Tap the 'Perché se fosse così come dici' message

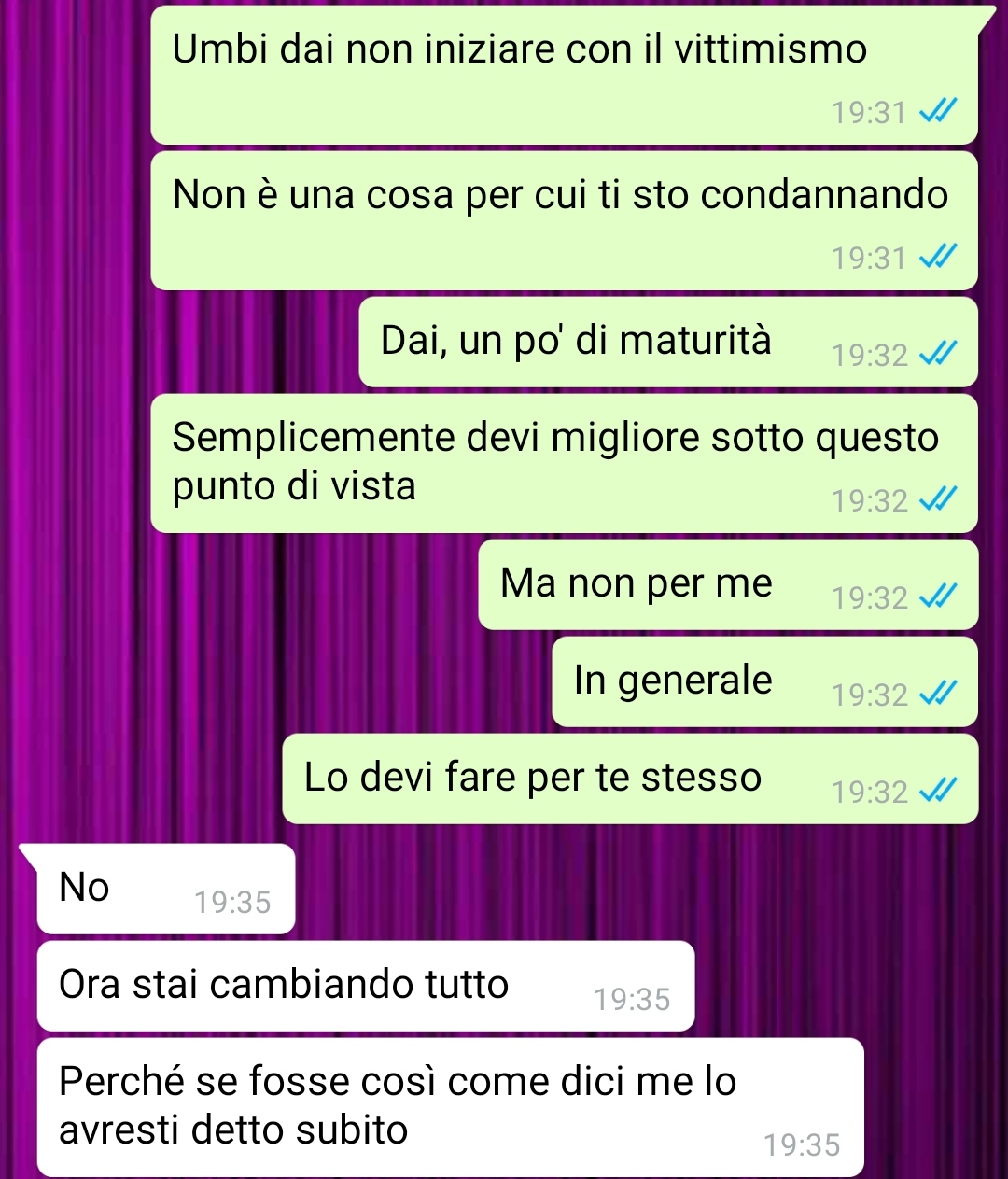coord(451,1107)
